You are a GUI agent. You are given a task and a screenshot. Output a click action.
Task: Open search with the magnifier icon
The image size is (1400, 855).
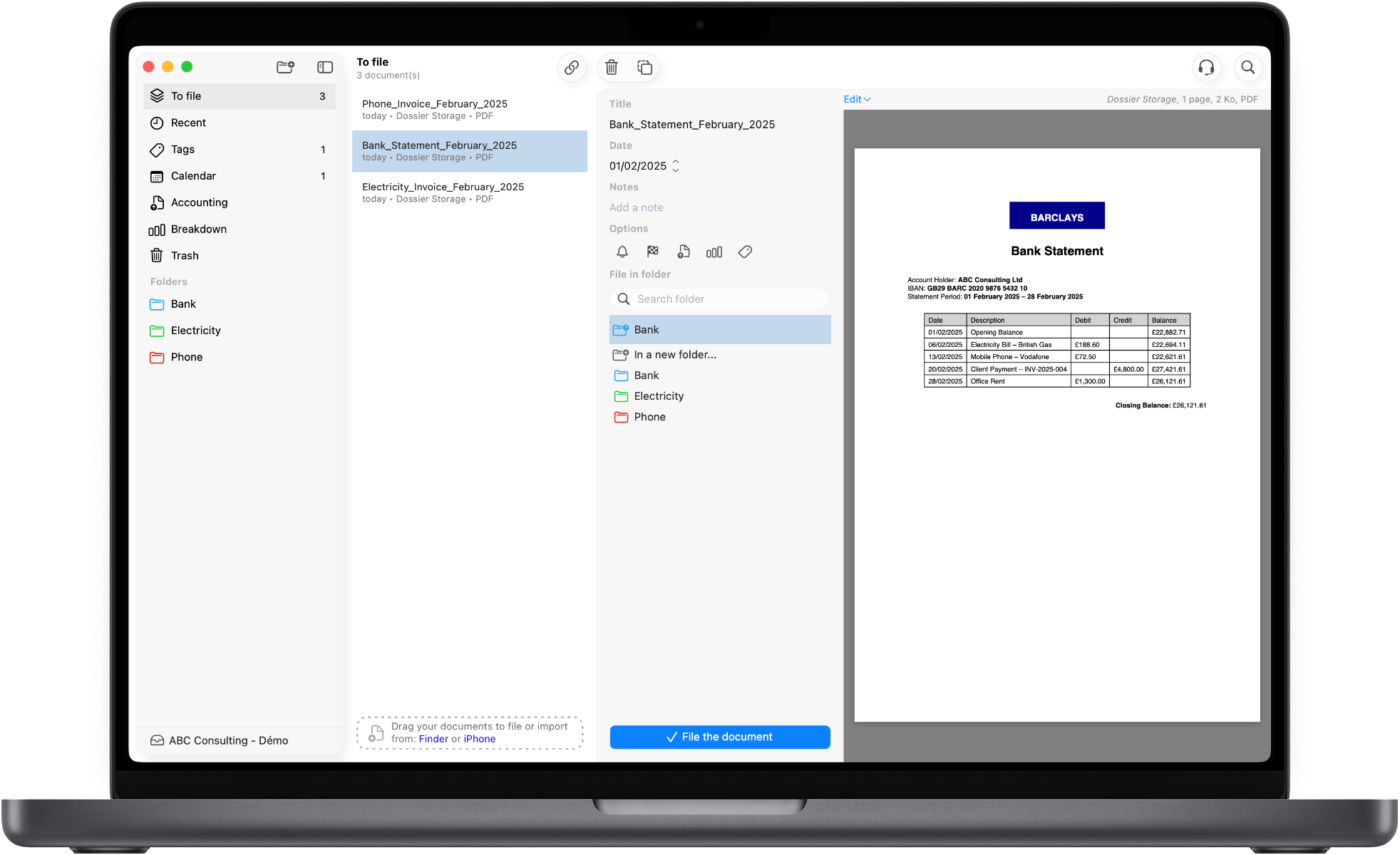coord(1248,67)
